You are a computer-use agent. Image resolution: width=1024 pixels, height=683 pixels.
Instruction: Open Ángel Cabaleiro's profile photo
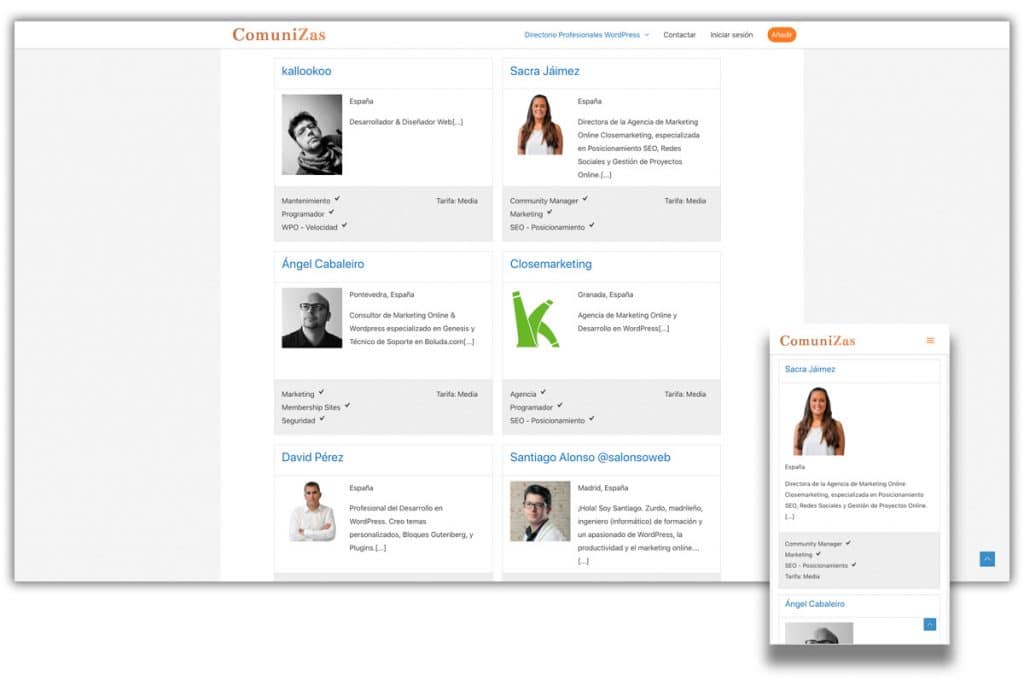(312, 318)
